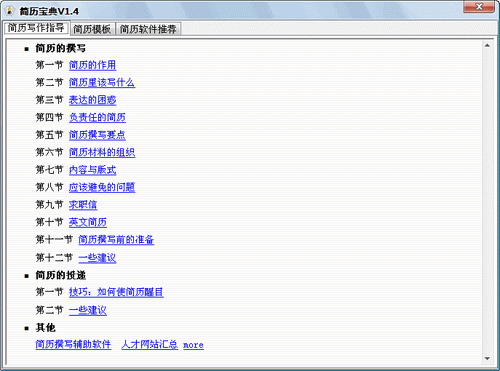Open the 内容与版式 link
This screenshot has height=371, width=500.
[92, 170]
